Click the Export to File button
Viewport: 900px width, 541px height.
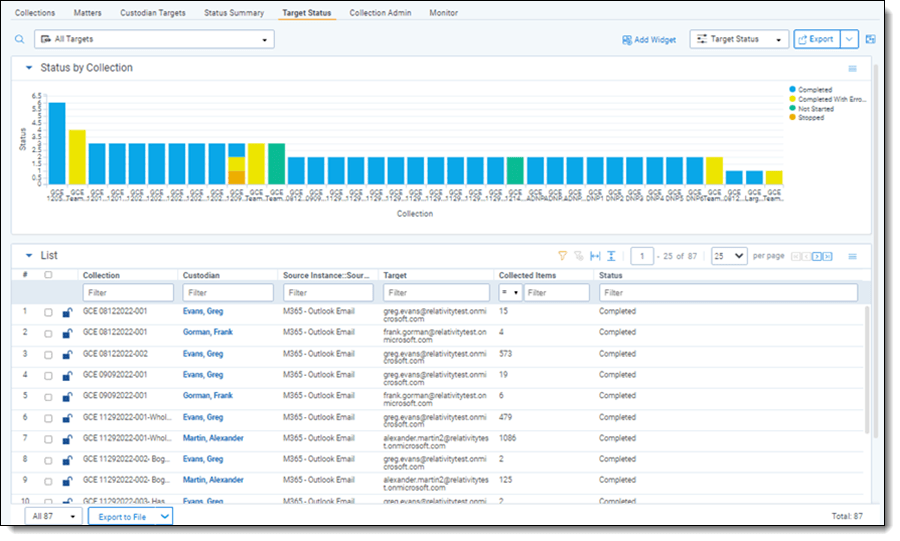(x=123, y=517)
